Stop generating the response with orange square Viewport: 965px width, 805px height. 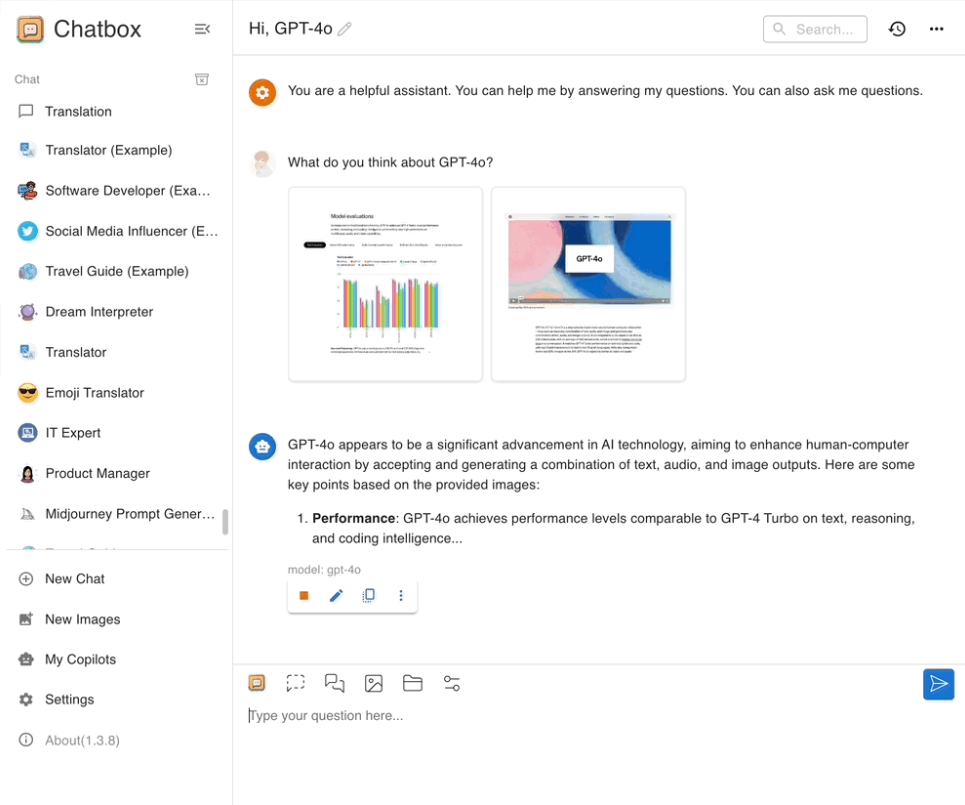tap(304, 596)
